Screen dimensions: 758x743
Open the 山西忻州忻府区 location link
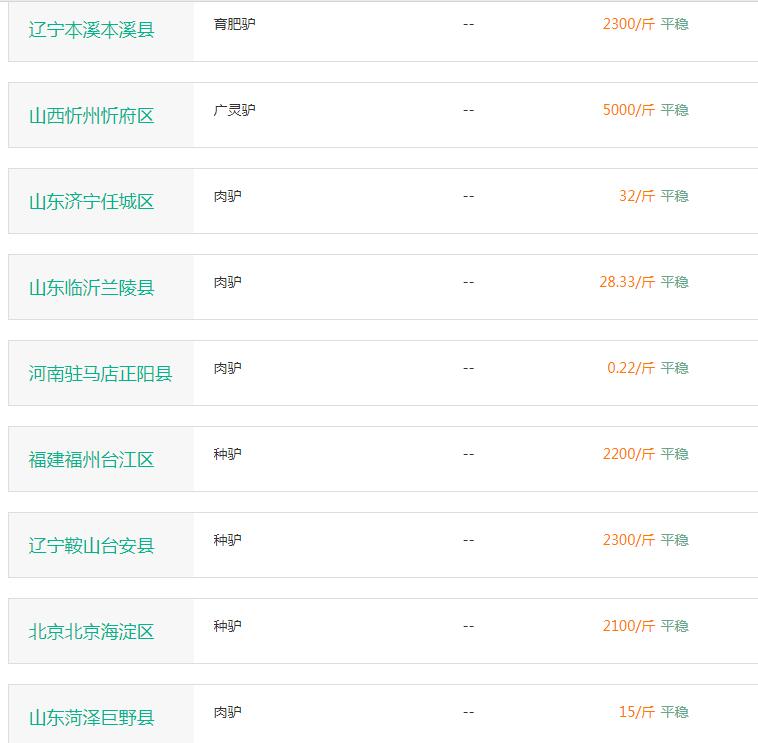click(91, 116)
